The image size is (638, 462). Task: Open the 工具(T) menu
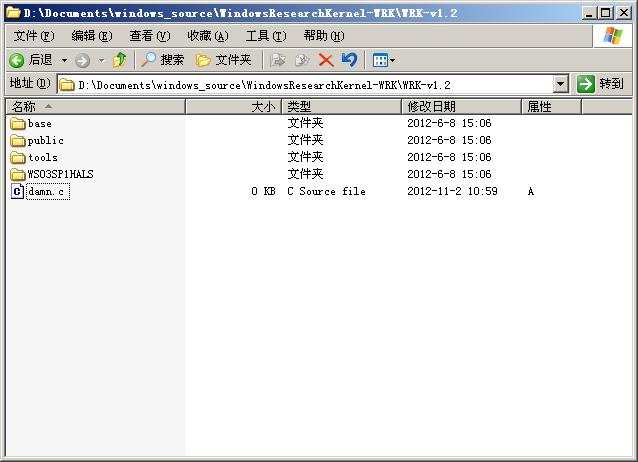[266, 36]
